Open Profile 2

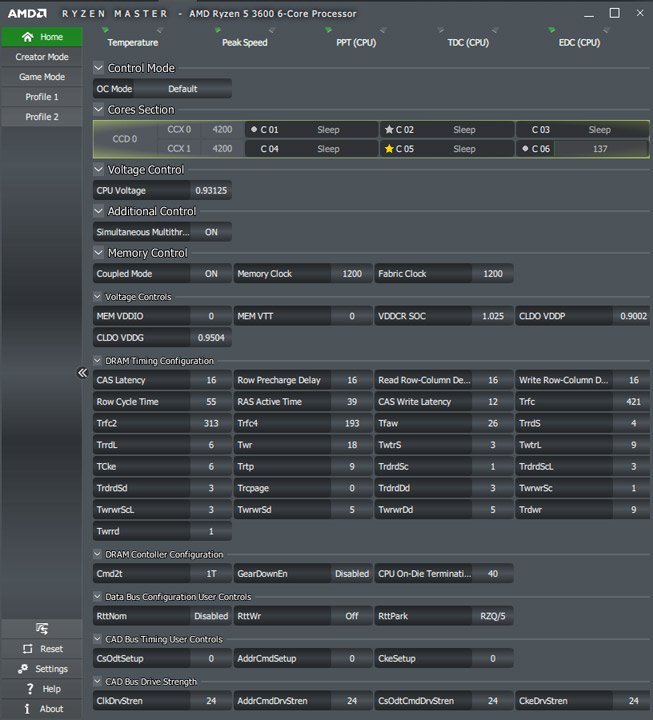(42, 117)
